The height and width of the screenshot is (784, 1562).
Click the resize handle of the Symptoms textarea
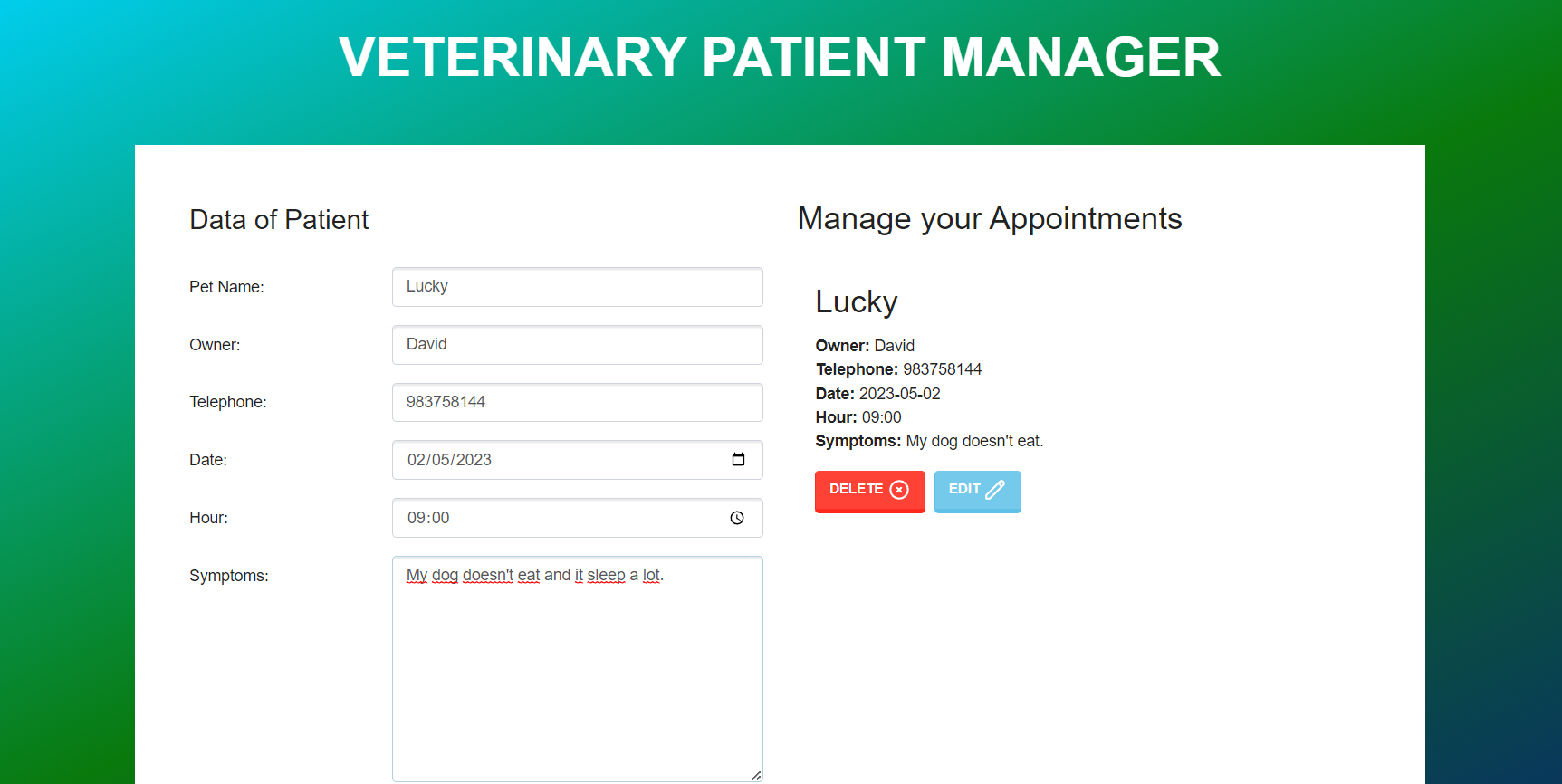[x=755, y=775]
